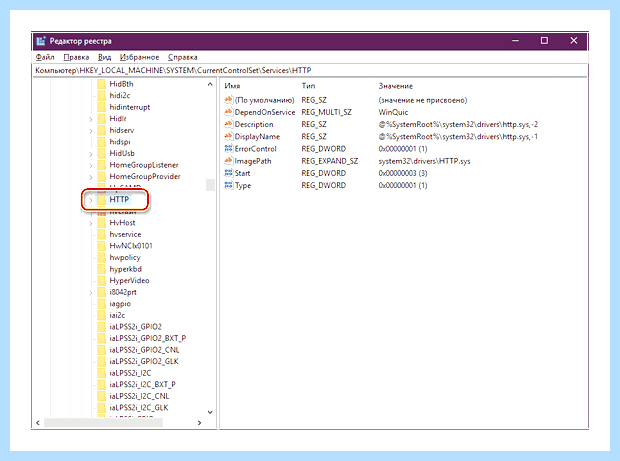The height and width of the screenshot is (461, 620).
Task: Select the iaLPSS2i_GPIO2 key
Action: pyautogui.click(x=135, y=327)
